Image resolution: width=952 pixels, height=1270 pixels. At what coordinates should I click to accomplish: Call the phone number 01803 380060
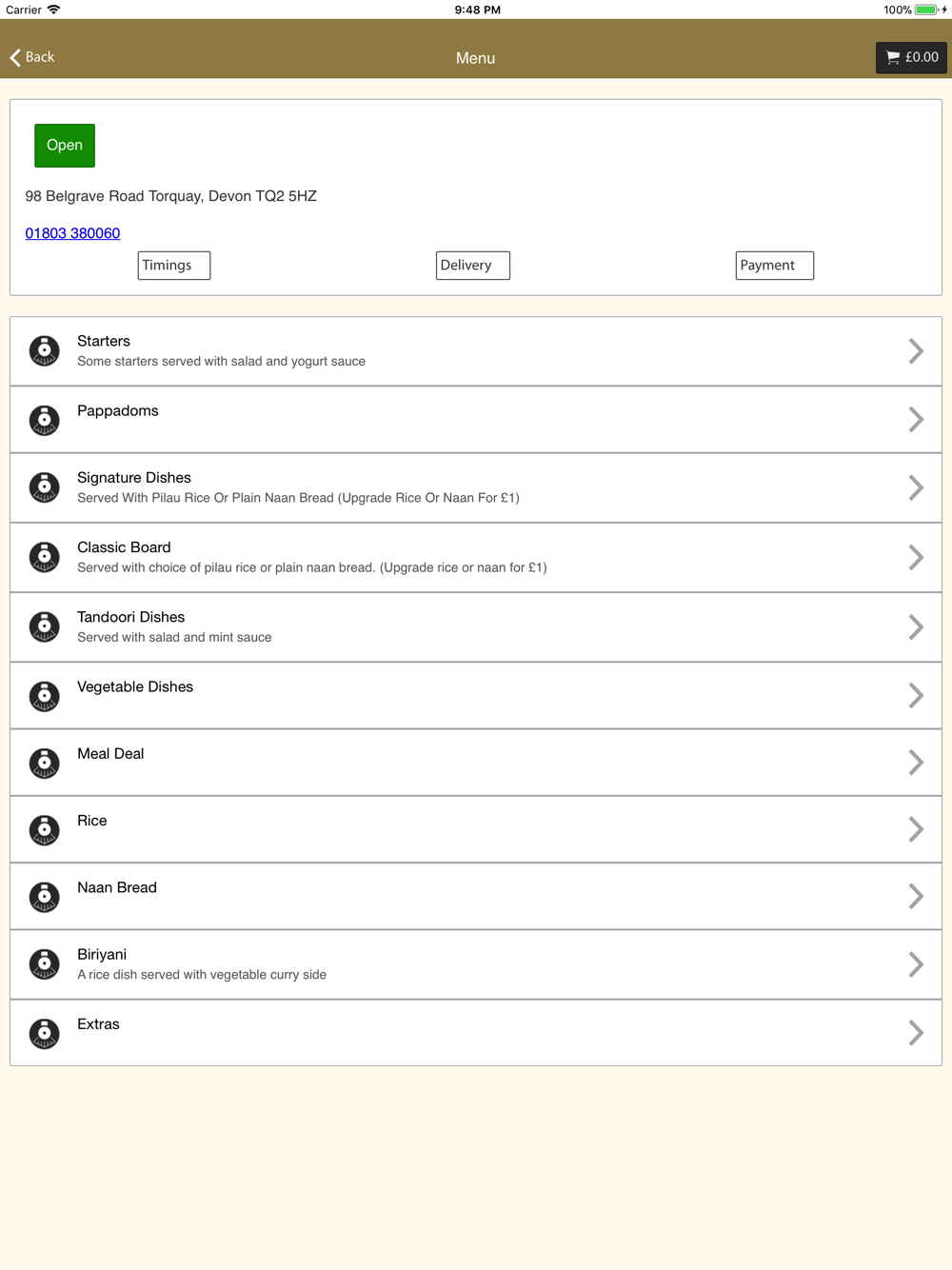[x=72, y=233]
